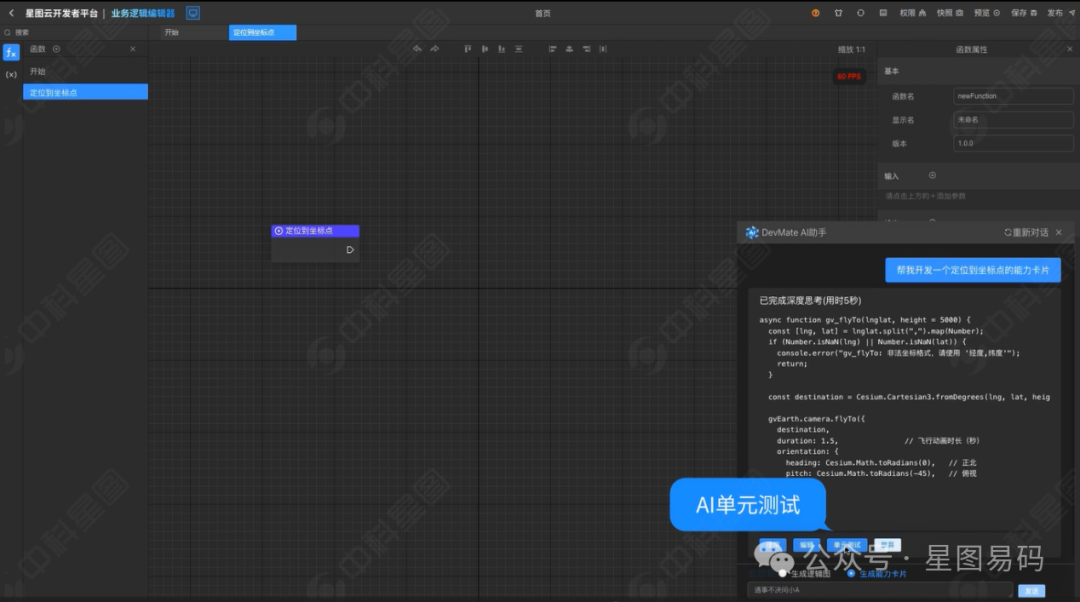The height and width of the screenshot is (602, 1080).
Task: Close the 函数属性 properties panel
Action: 1070,49
